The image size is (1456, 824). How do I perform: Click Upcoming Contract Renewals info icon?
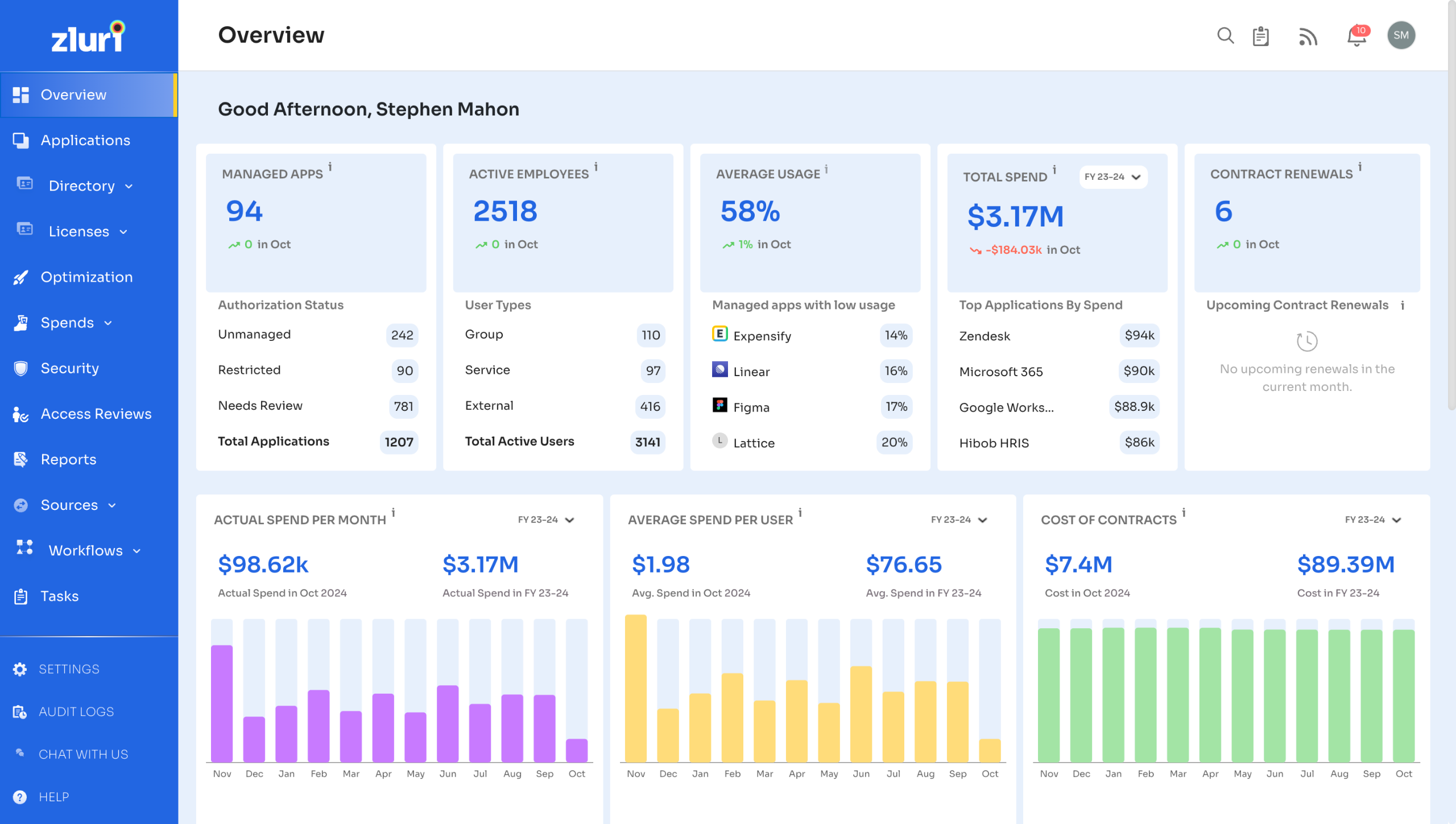pos(1403,306)
